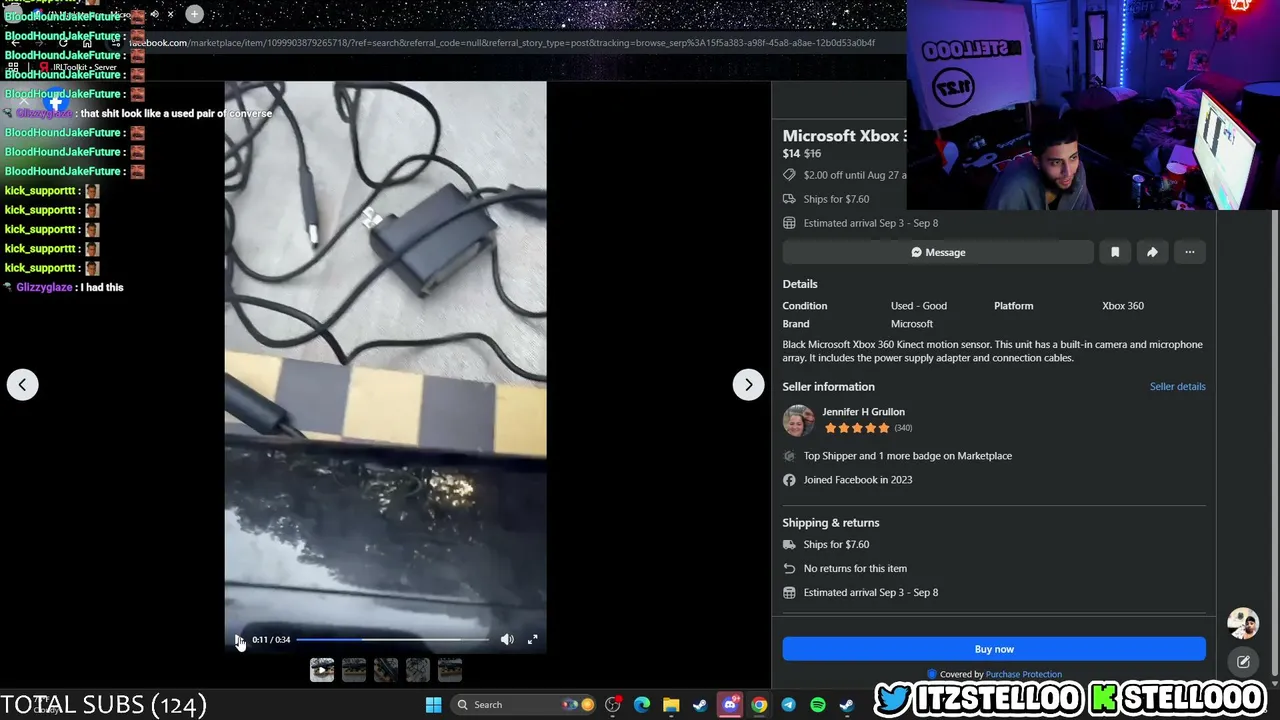The width and height of the screenshot is (1280, 720).
Task: Open Telegram from the taskbar
Action: coord(788,705)
